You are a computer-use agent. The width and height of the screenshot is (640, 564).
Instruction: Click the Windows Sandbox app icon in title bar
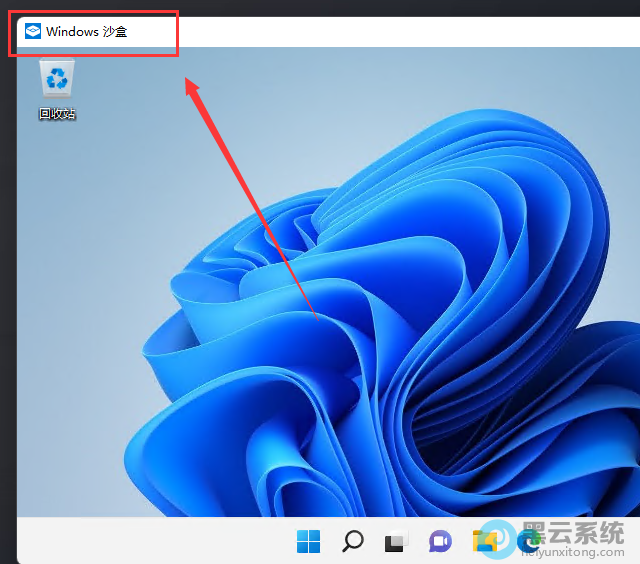pos(33,32)
